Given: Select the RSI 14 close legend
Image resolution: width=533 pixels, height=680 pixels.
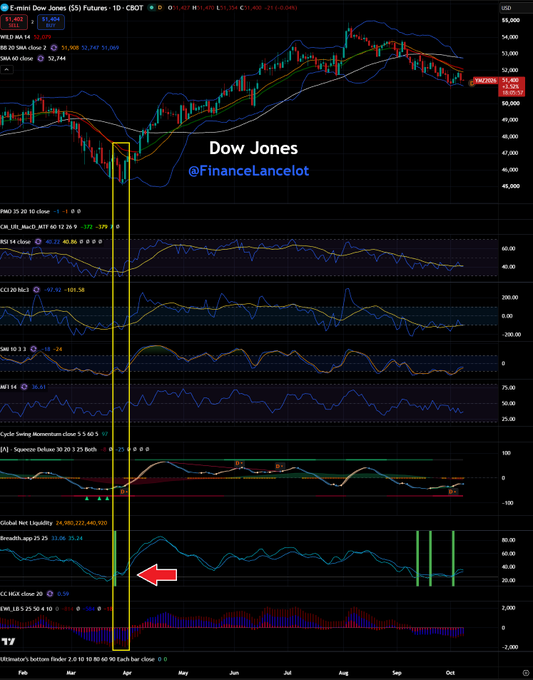Looking at the screenshot, I should tap(16, 242).
